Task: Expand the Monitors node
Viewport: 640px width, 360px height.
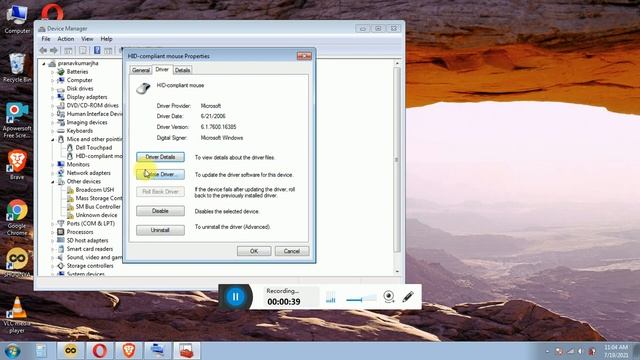Action: tap(53, 164)
